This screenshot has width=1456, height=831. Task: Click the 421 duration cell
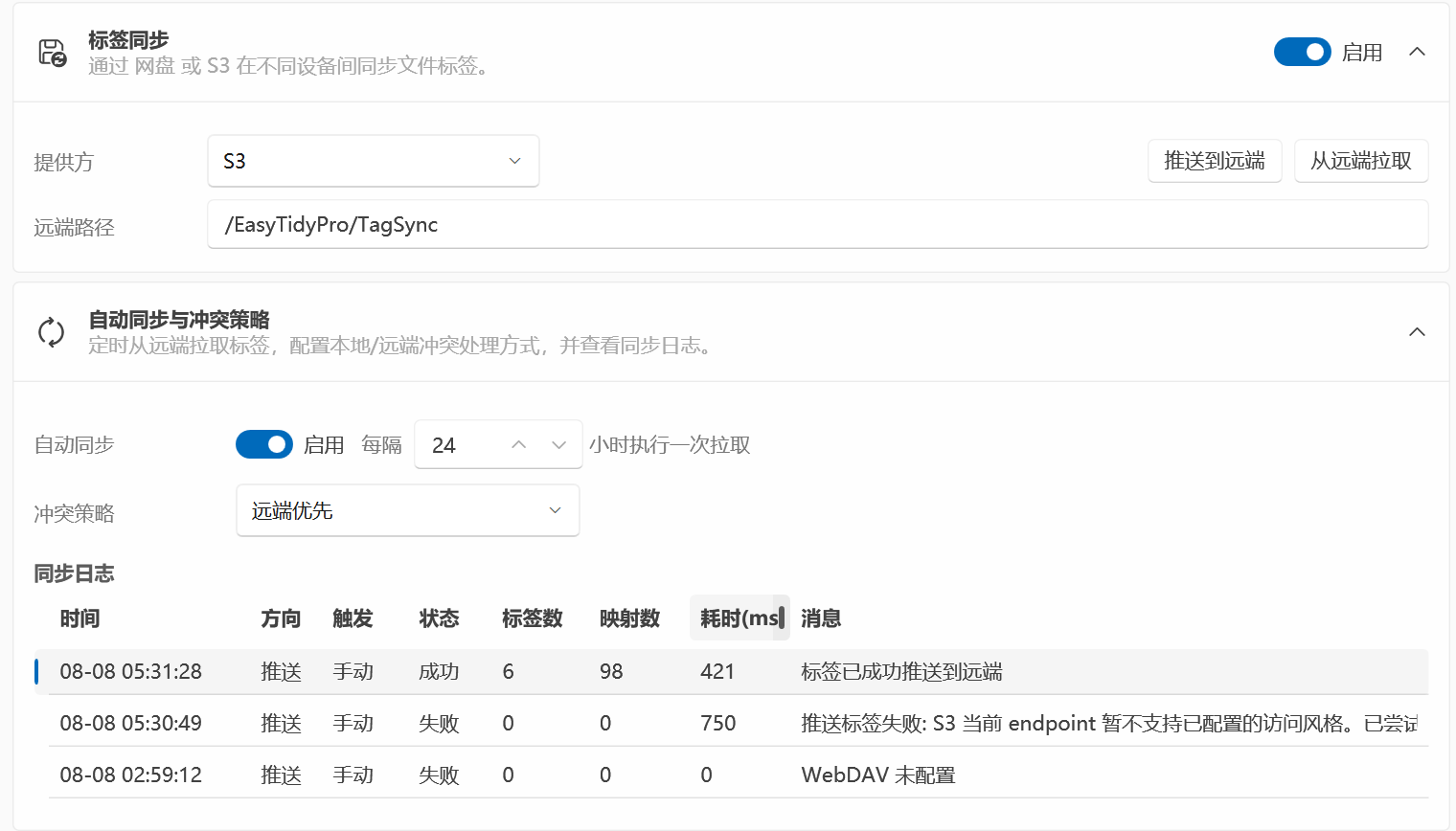point(717,671)
